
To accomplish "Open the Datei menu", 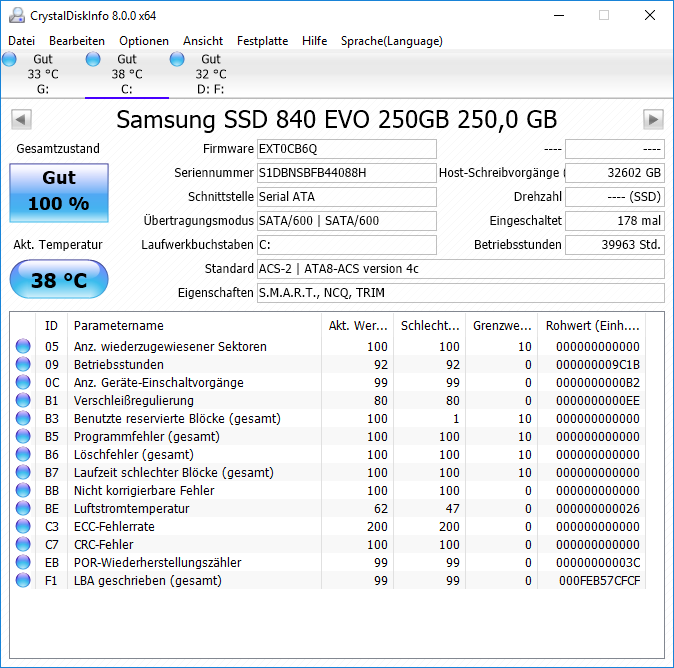I will (x=21, y=41).
